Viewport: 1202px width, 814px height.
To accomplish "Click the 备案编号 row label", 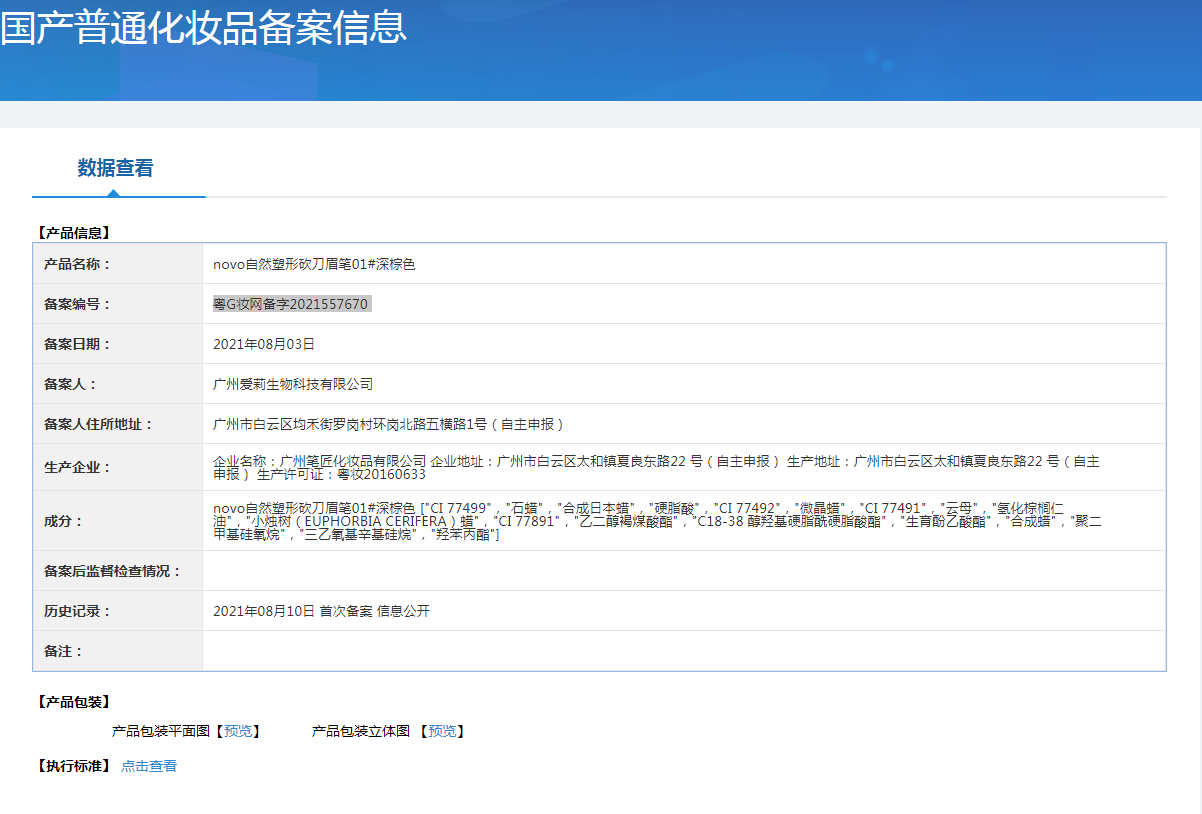I will click(x=78, y=304).
